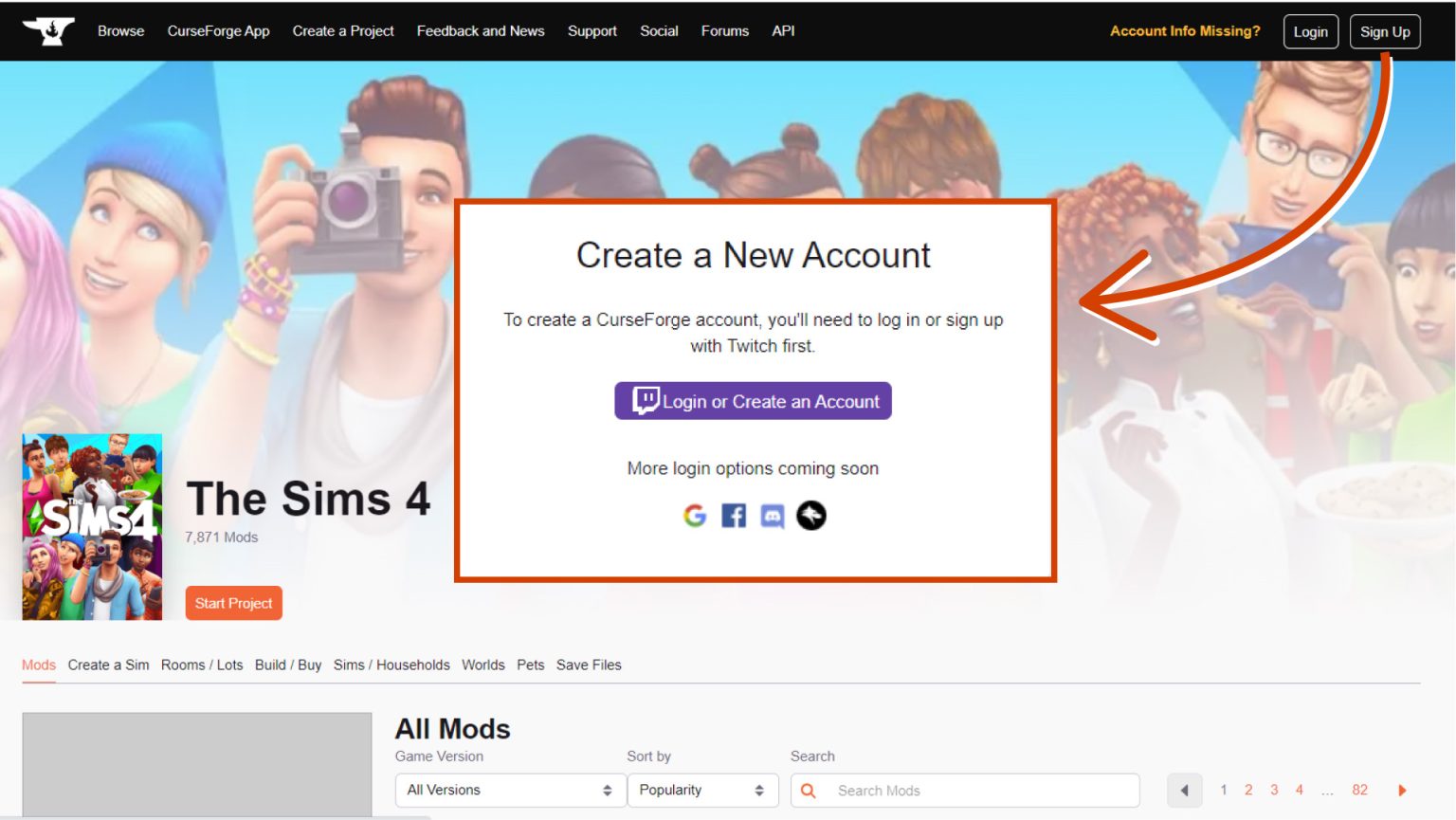Open the All Versions dropdown

(x=509, y=790)
